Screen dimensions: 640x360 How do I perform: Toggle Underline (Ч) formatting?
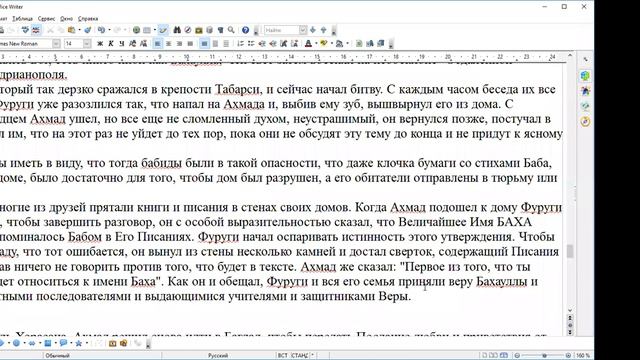122,43
